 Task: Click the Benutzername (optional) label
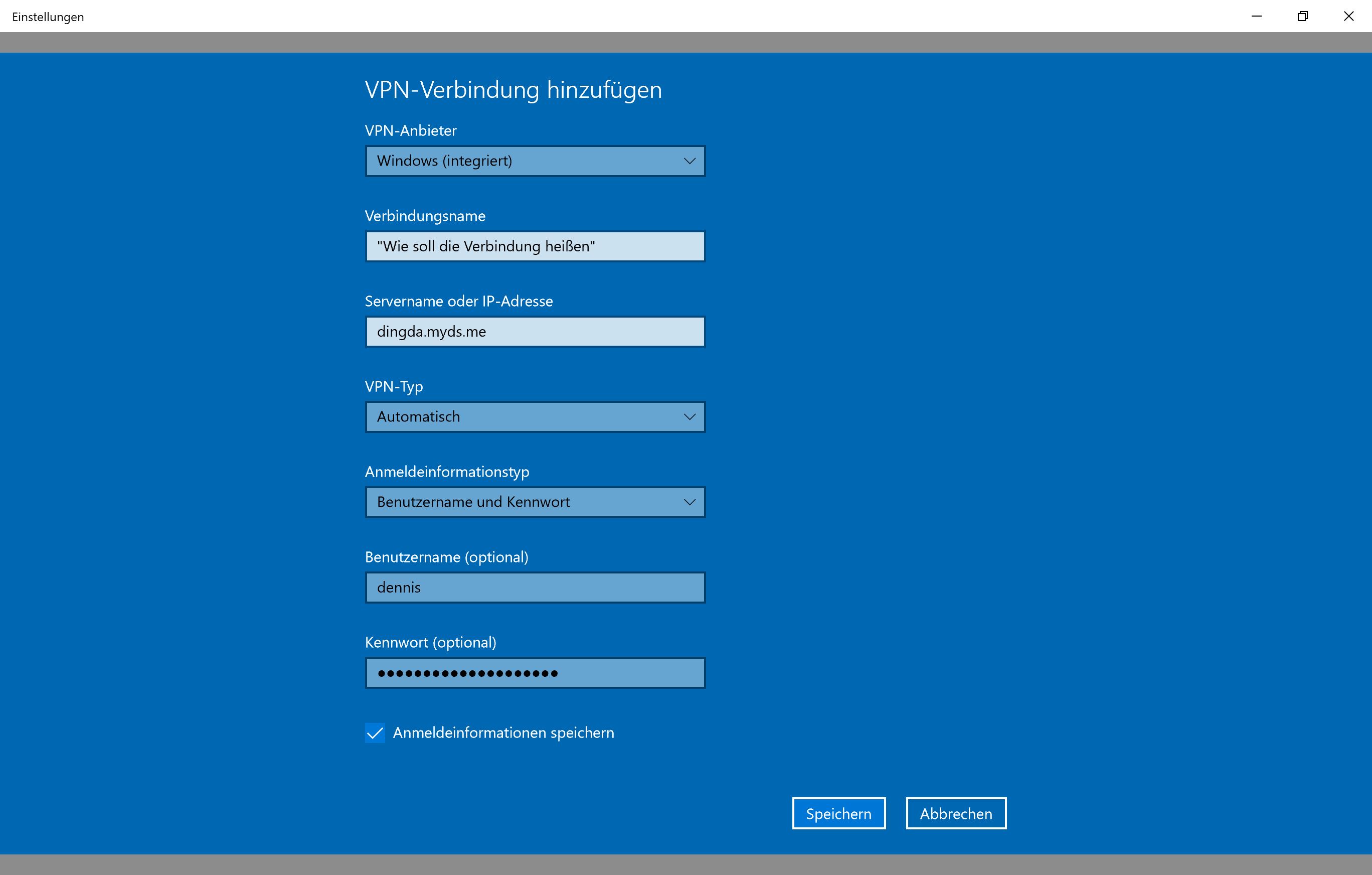click(447, 557)
